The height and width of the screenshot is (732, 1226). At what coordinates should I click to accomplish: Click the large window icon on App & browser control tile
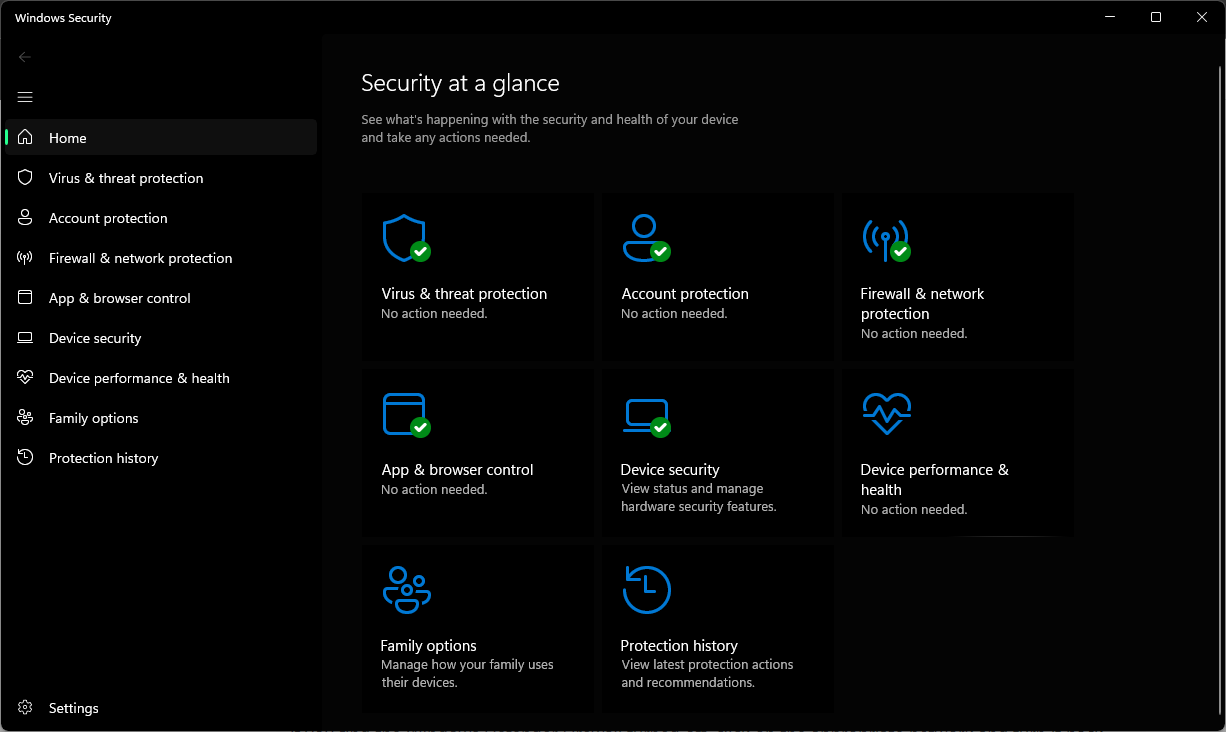click(404, 413)
